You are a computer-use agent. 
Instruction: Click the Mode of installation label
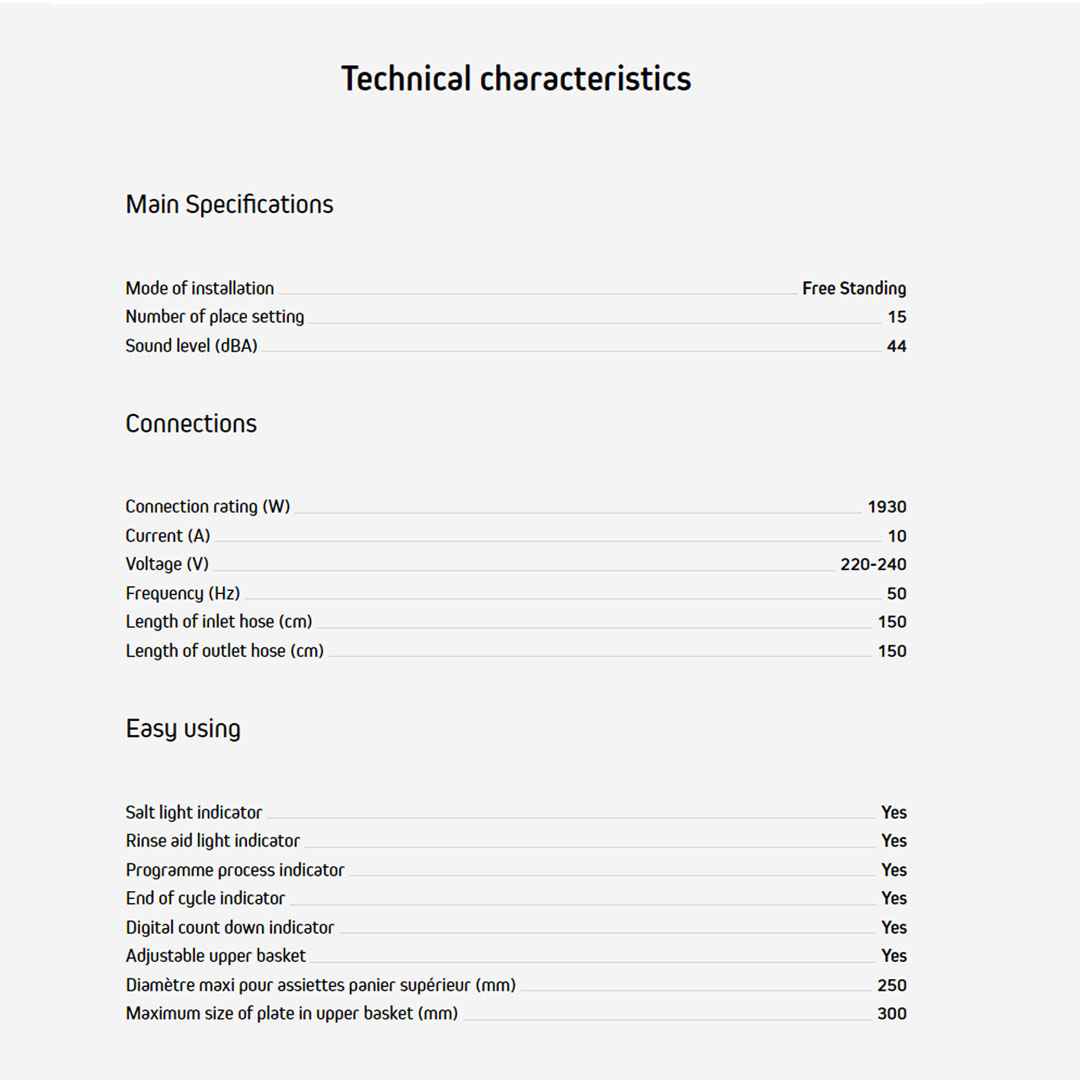pyautogui.click(x=199, y=289)
